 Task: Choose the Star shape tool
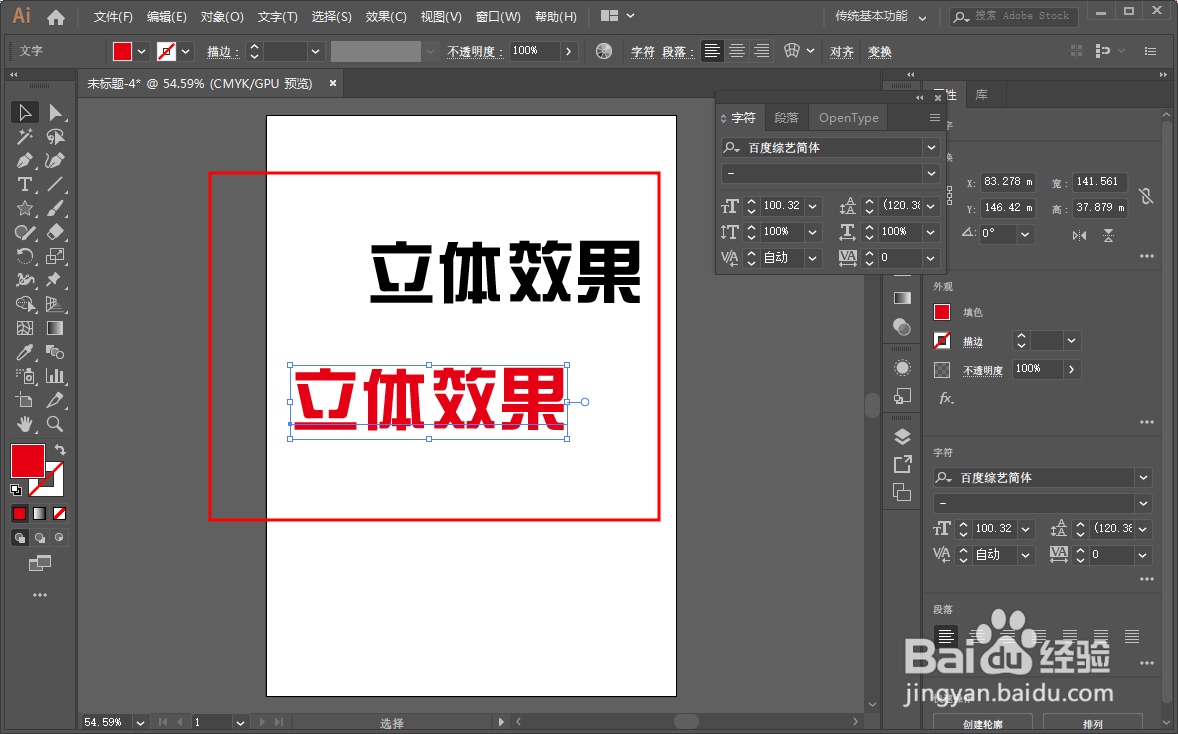pos(25,209)
